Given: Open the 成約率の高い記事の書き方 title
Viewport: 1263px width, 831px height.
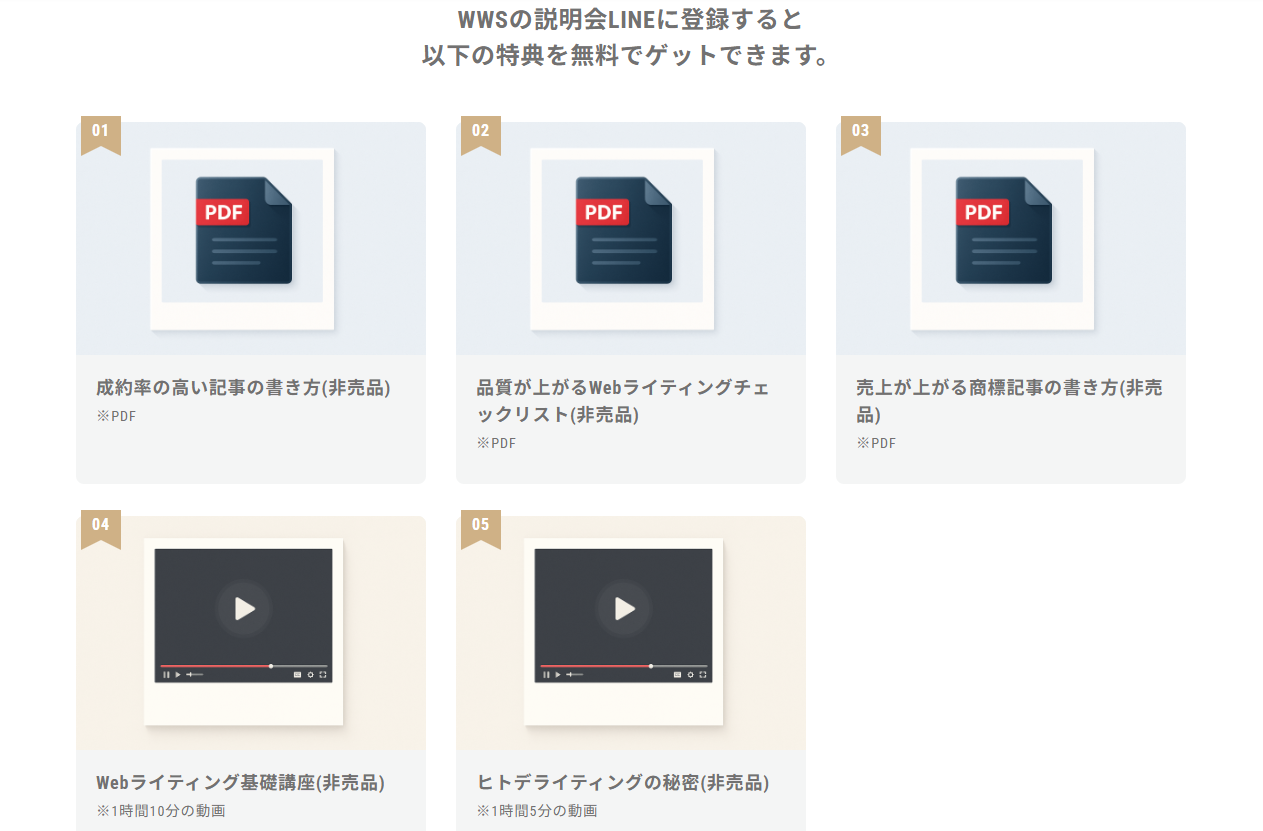Looking at the screenshot, I should [x=243, y=388].
